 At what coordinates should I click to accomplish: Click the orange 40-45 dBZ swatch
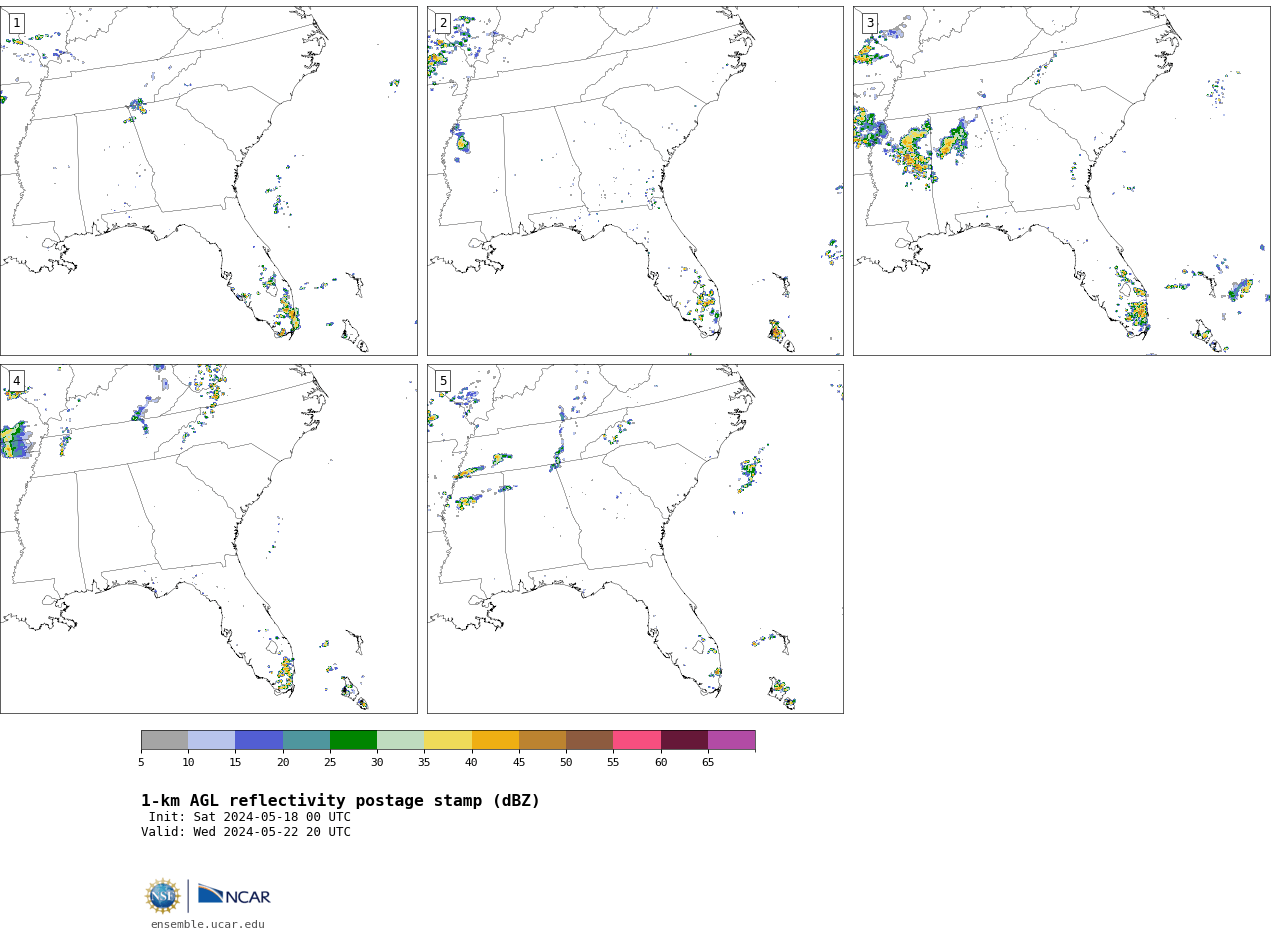(495, 740)
